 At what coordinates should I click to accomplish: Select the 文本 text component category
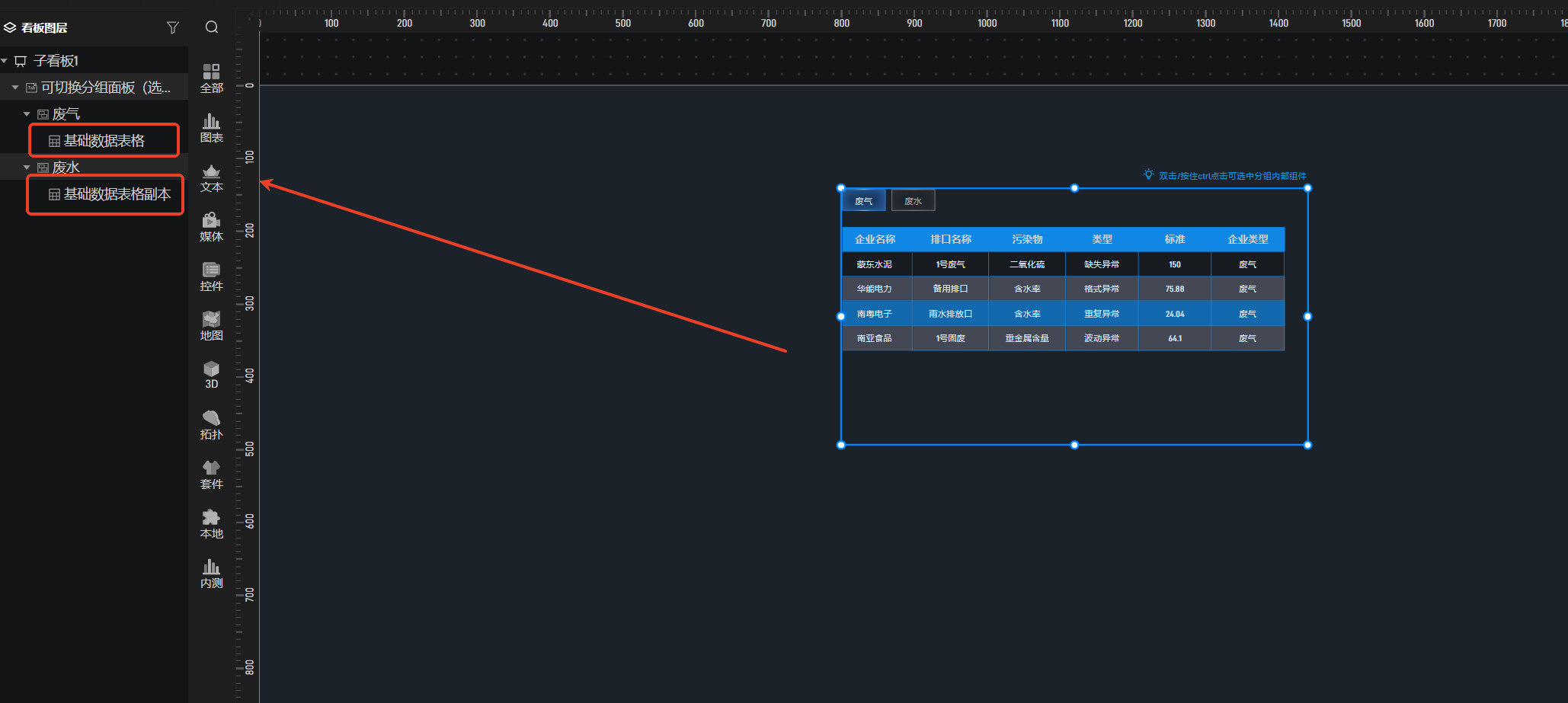(211, 177)
